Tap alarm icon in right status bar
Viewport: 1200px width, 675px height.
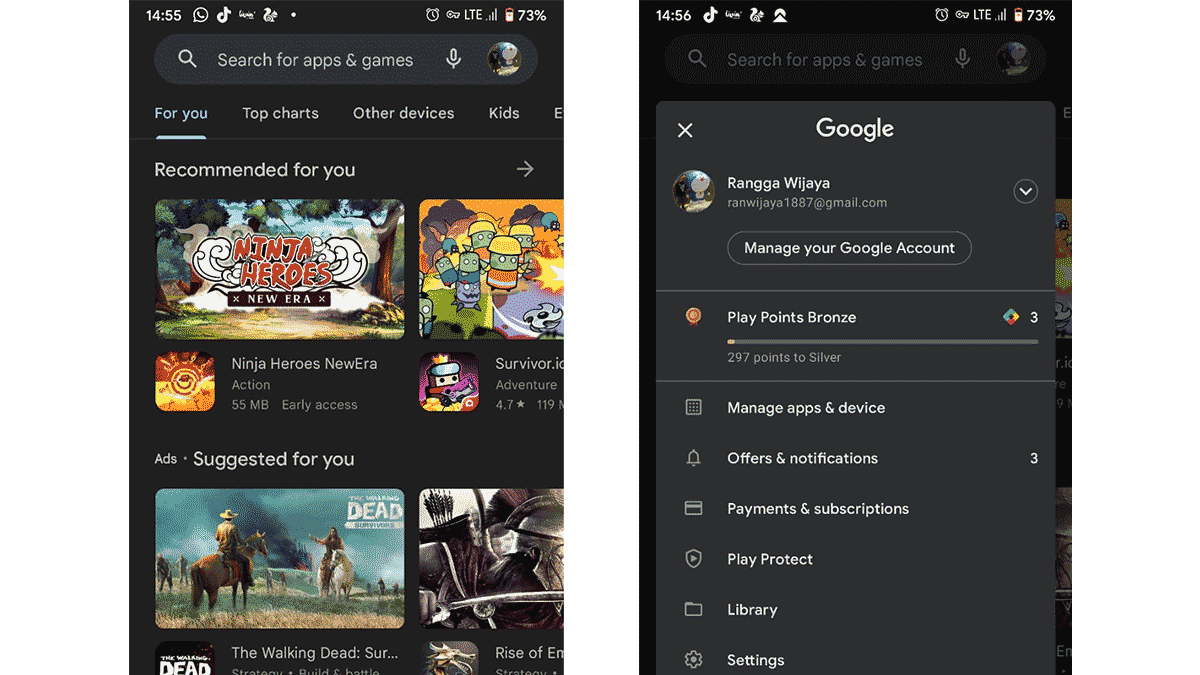coord(942,15)
